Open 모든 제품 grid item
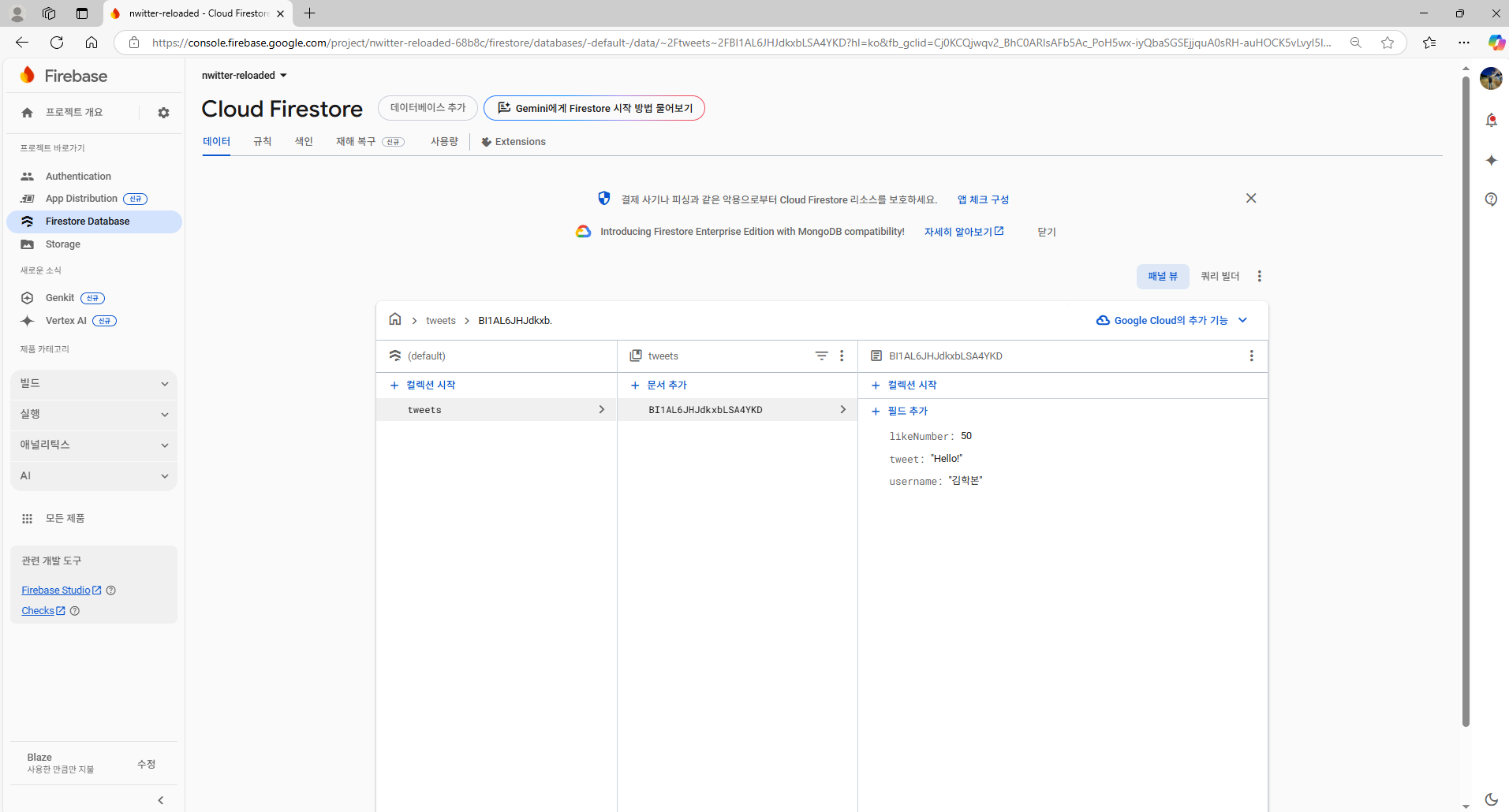1509x812 pixels. point(65,518)
